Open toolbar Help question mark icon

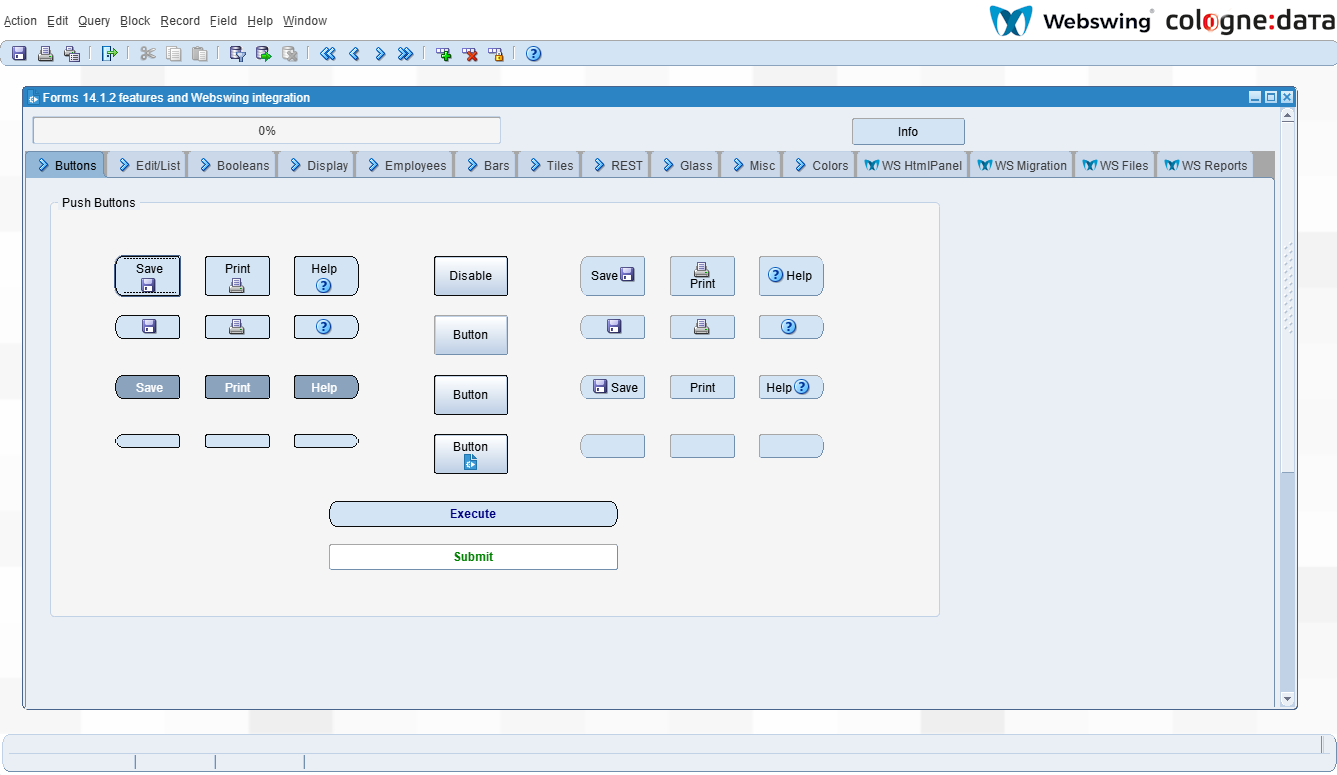point(534,54)
